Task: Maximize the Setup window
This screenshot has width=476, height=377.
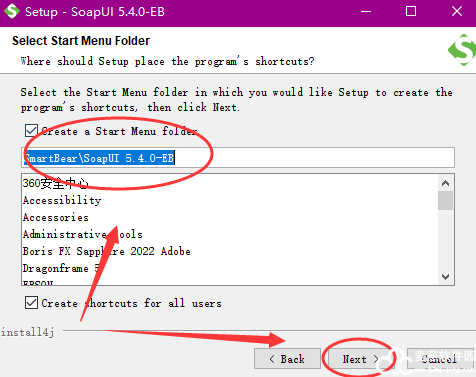Action: 411,11
